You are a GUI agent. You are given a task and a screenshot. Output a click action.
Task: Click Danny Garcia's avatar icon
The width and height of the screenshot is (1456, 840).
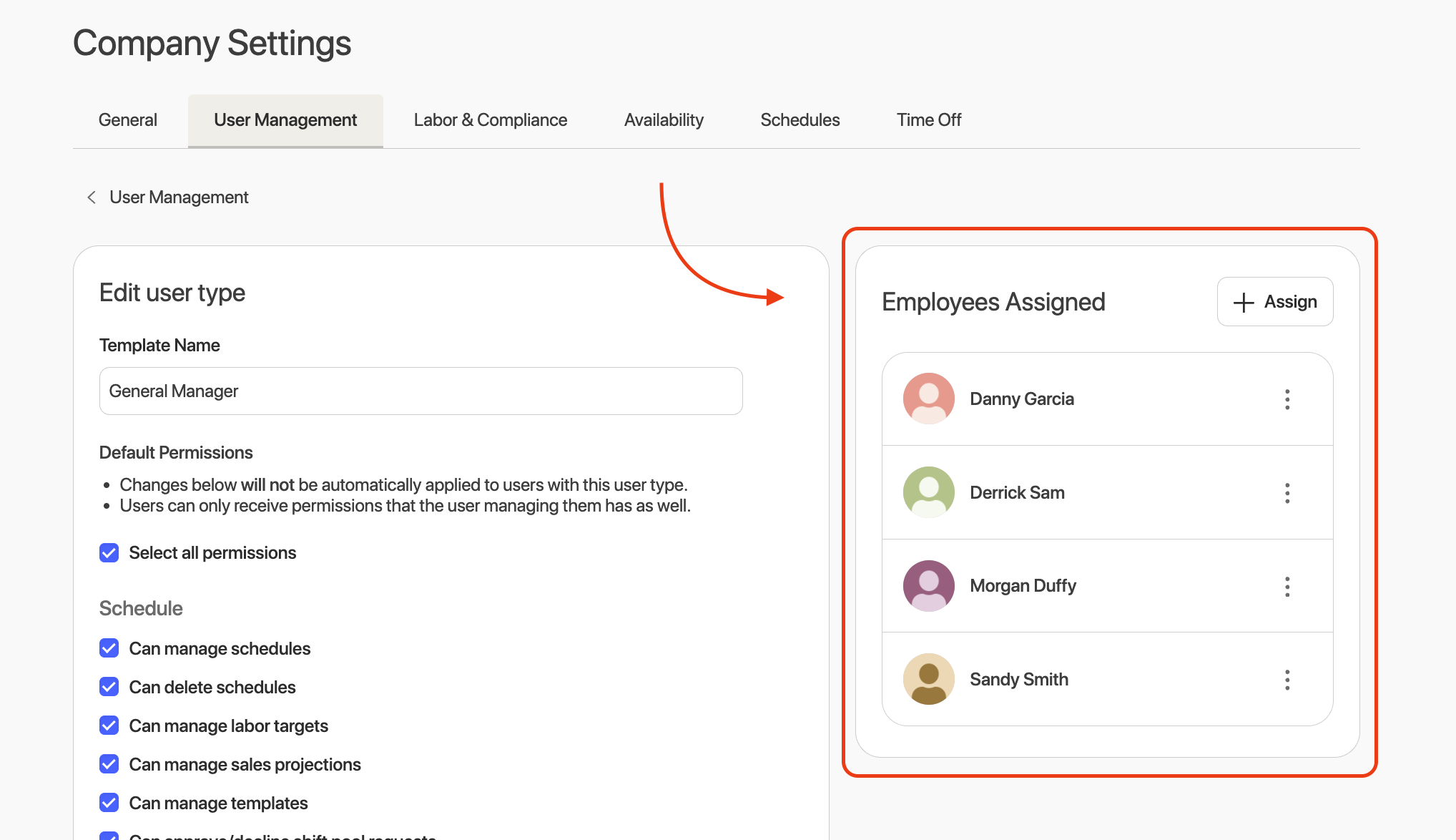tap(928, 399)
